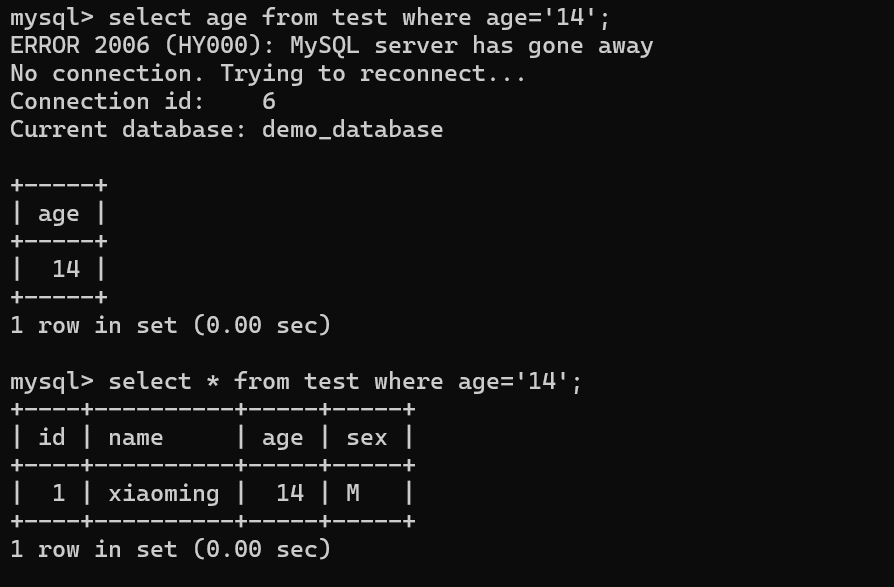Click the id value 1 in the result row
Screen dimensions: 894x587
pyautogui.click(x=58, y=493)
